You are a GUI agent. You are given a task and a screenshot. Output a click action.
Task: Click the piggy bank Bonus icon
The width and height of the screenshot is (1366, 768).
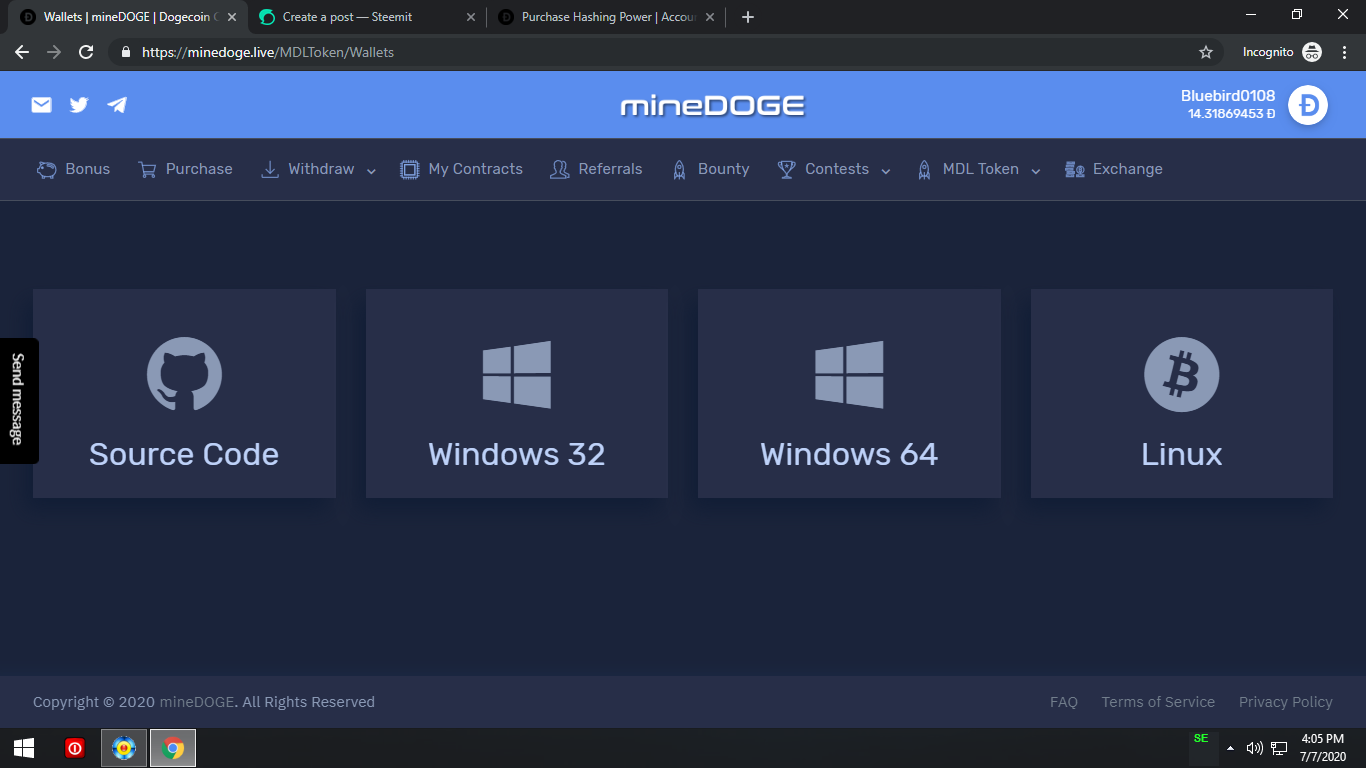pos(47,170)
